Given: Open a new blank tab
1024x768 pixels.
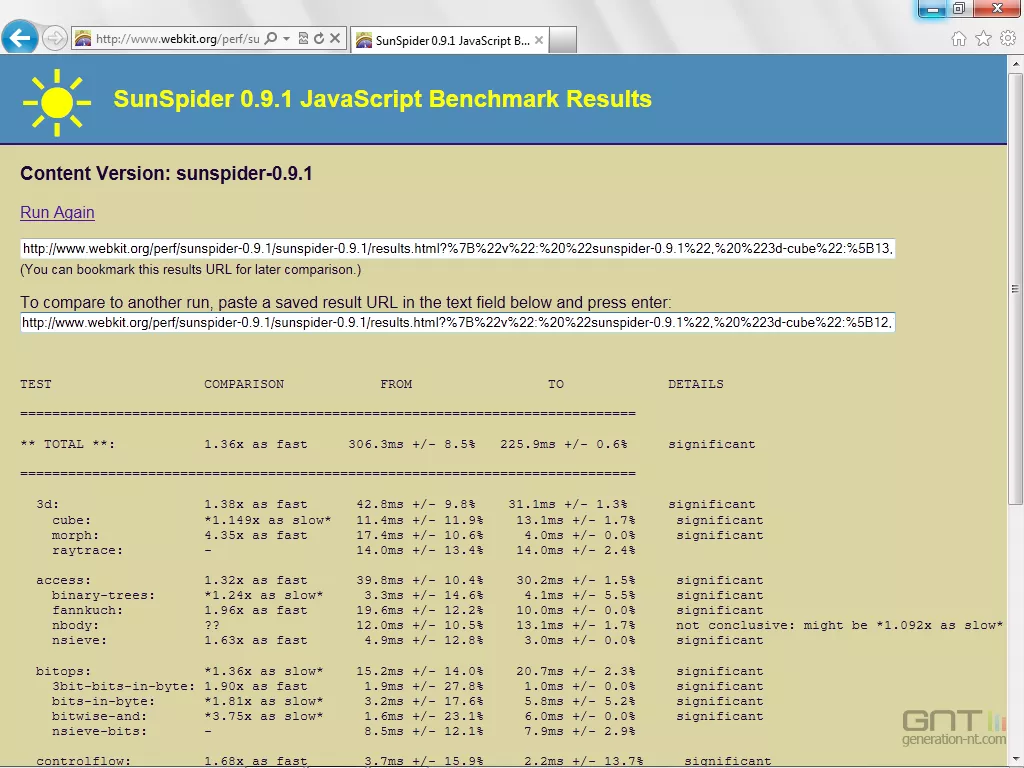Looking at the screenshot, I should 563,41.
